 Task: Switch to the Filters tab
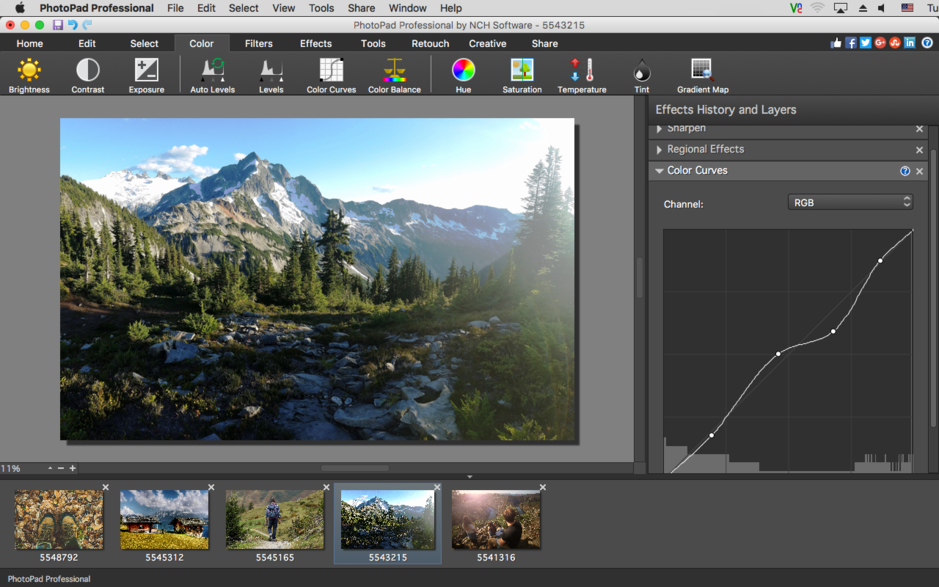tap(258, 43)
